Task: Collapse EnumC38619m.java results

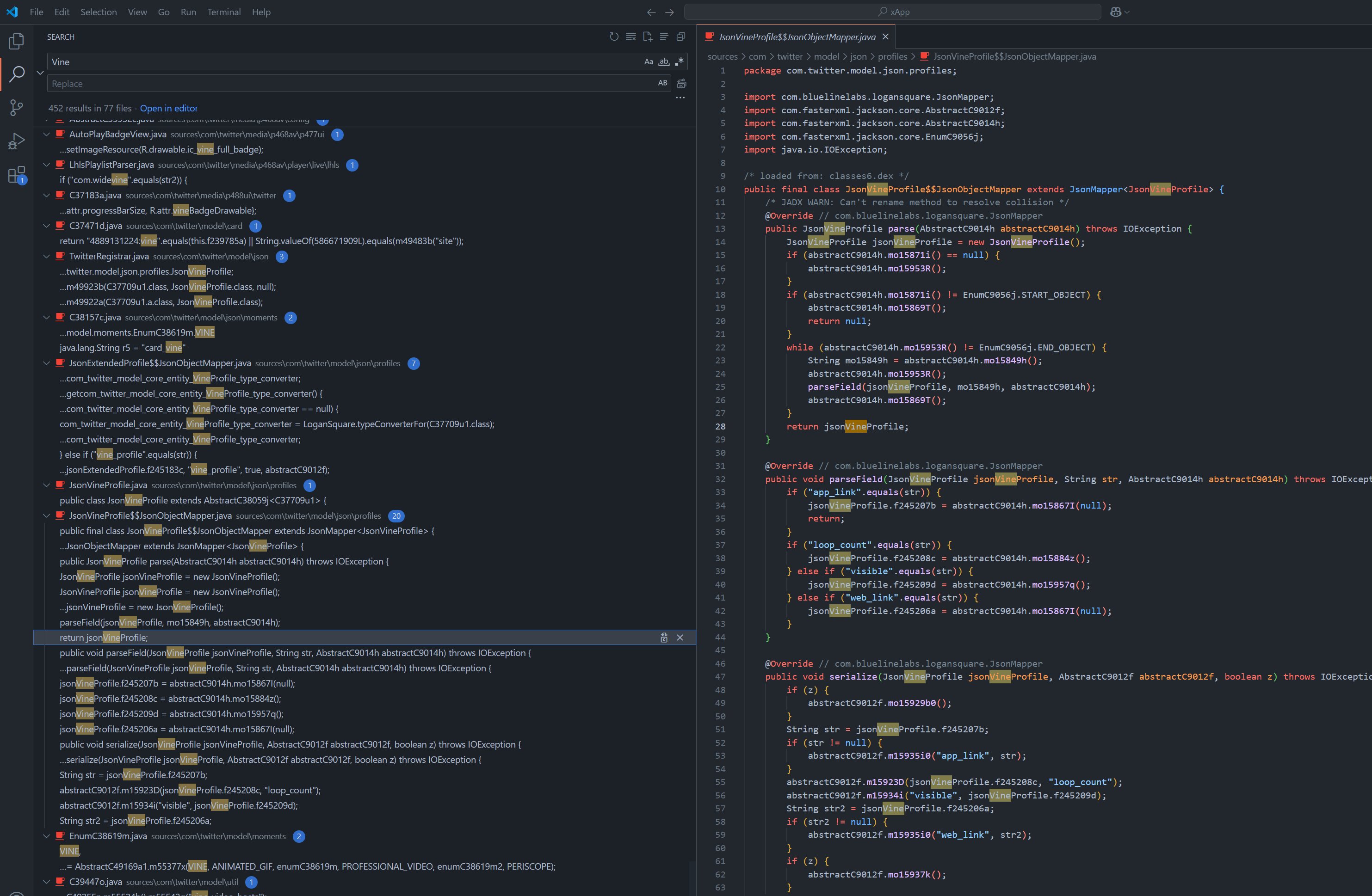Action: pyautogui.click(x=46, y=836)
